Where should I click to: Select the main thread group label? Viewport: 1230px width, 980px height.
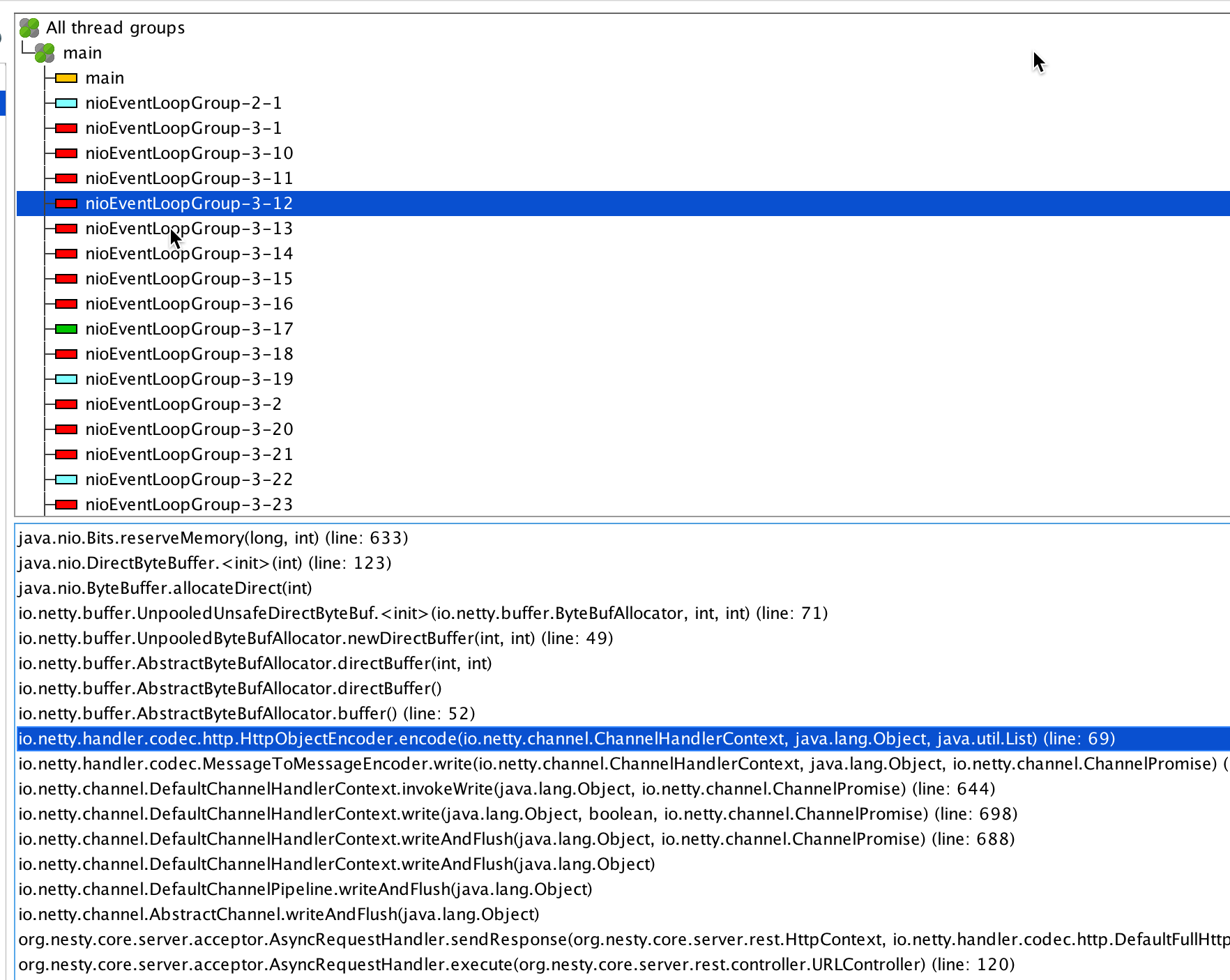click(x=82, y=53)
